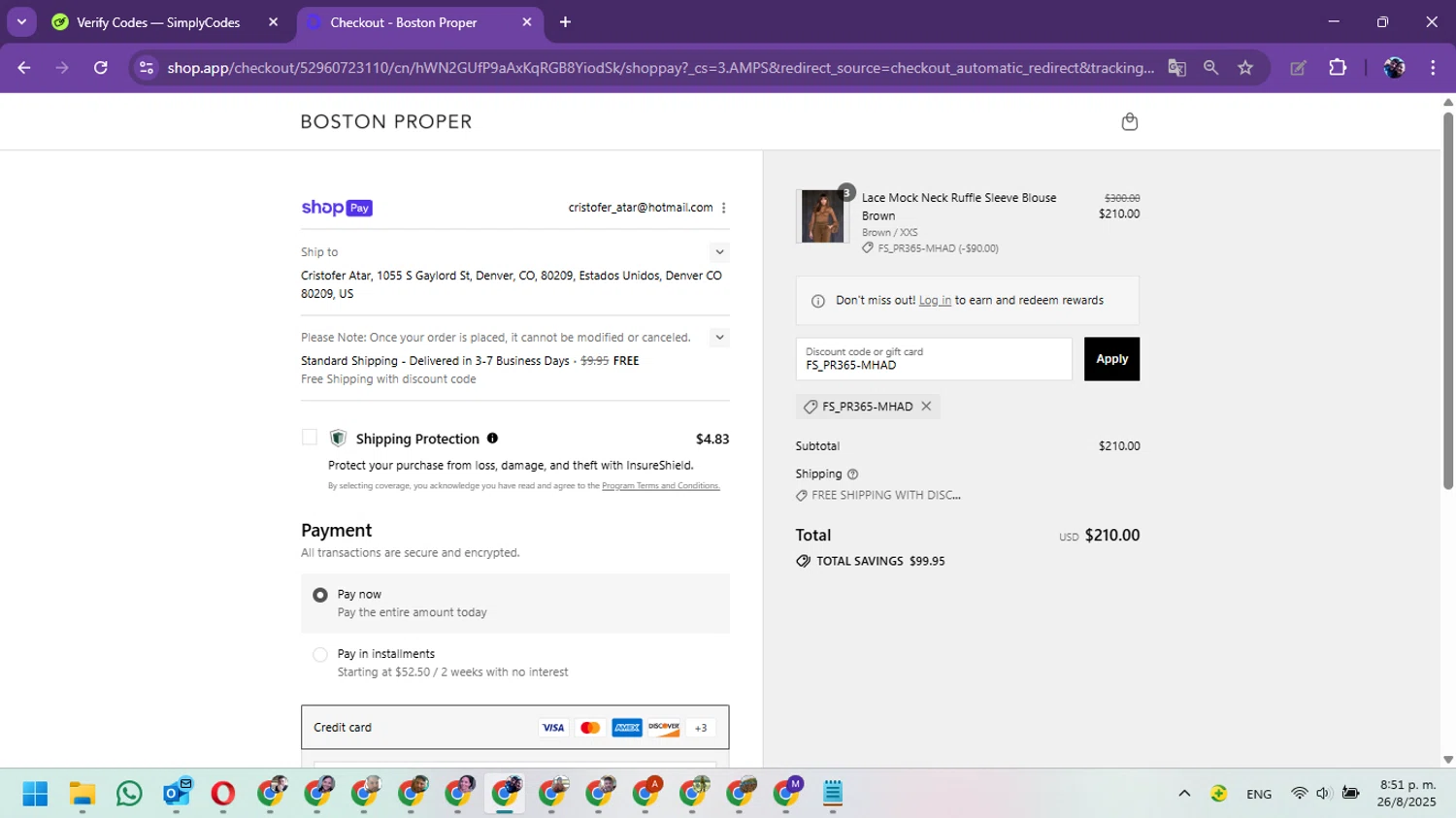Click the Boston Proper logo
This screenshot has height=818, width=1456.
tap(386, 122)
